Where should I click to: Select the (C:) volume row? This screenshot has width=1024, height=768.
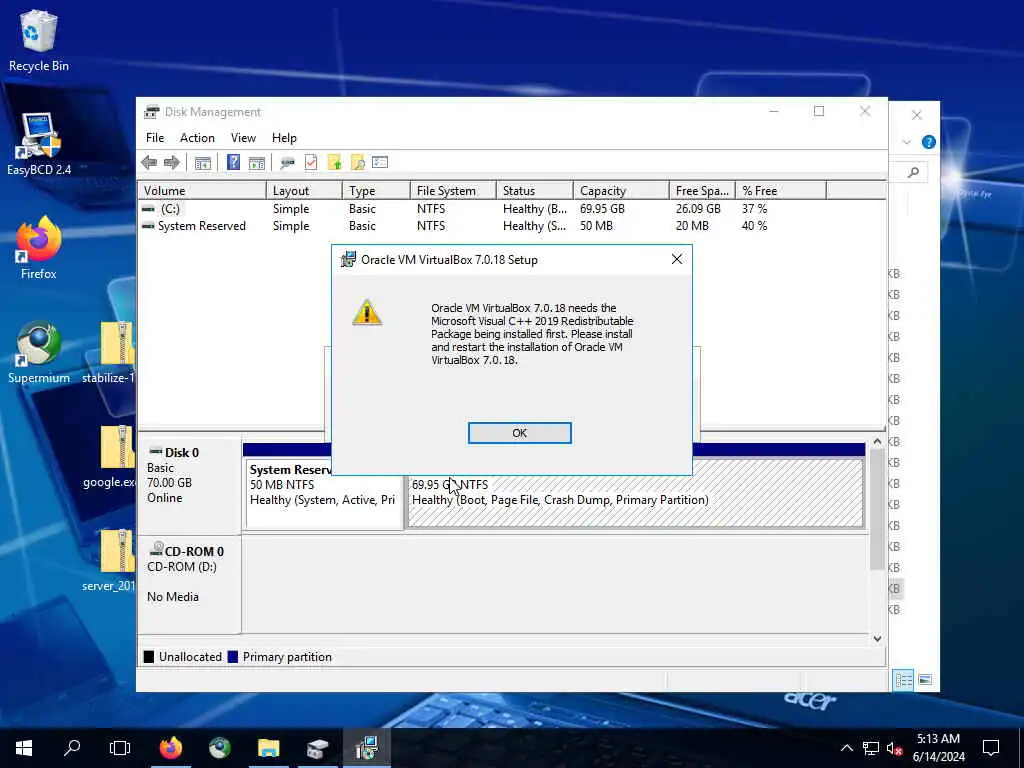pos(482,209)
